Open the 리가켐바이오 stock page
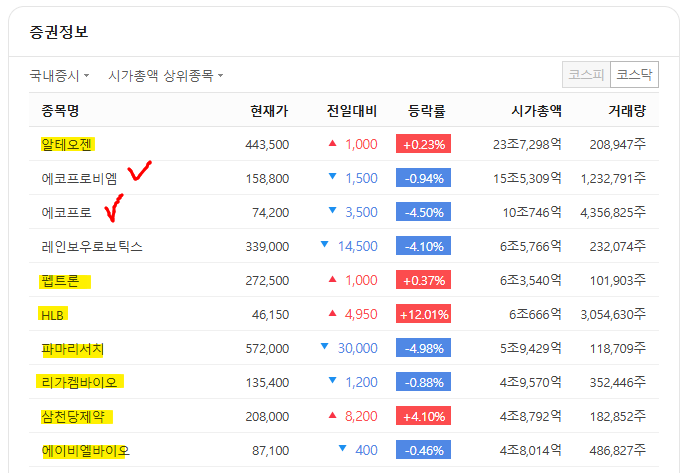Image resolution: width=684 pixels, height=473 pixels. coord(79,382)
